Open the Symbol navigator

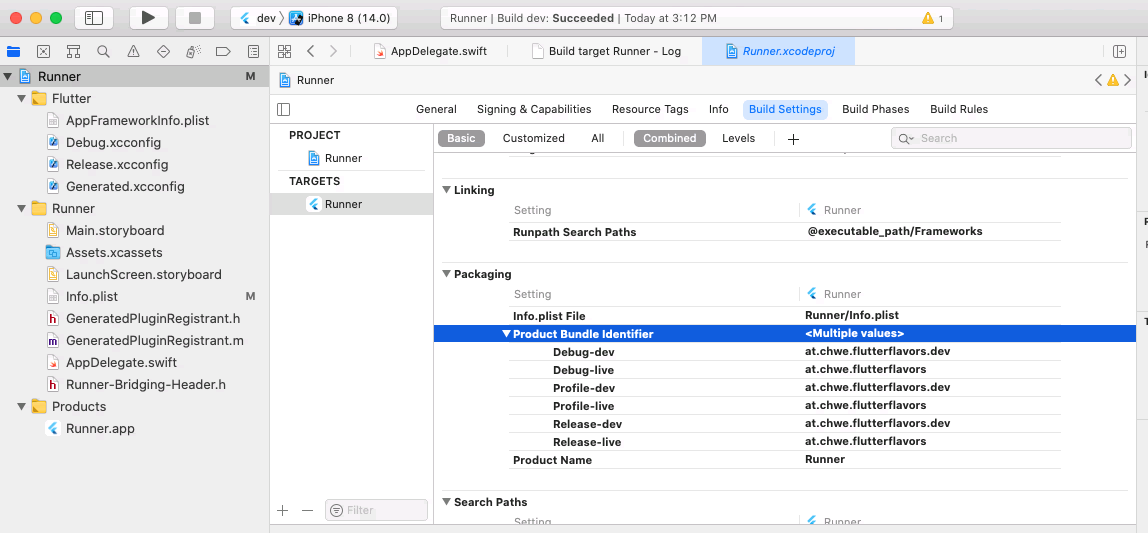click(x=73, y=51)
